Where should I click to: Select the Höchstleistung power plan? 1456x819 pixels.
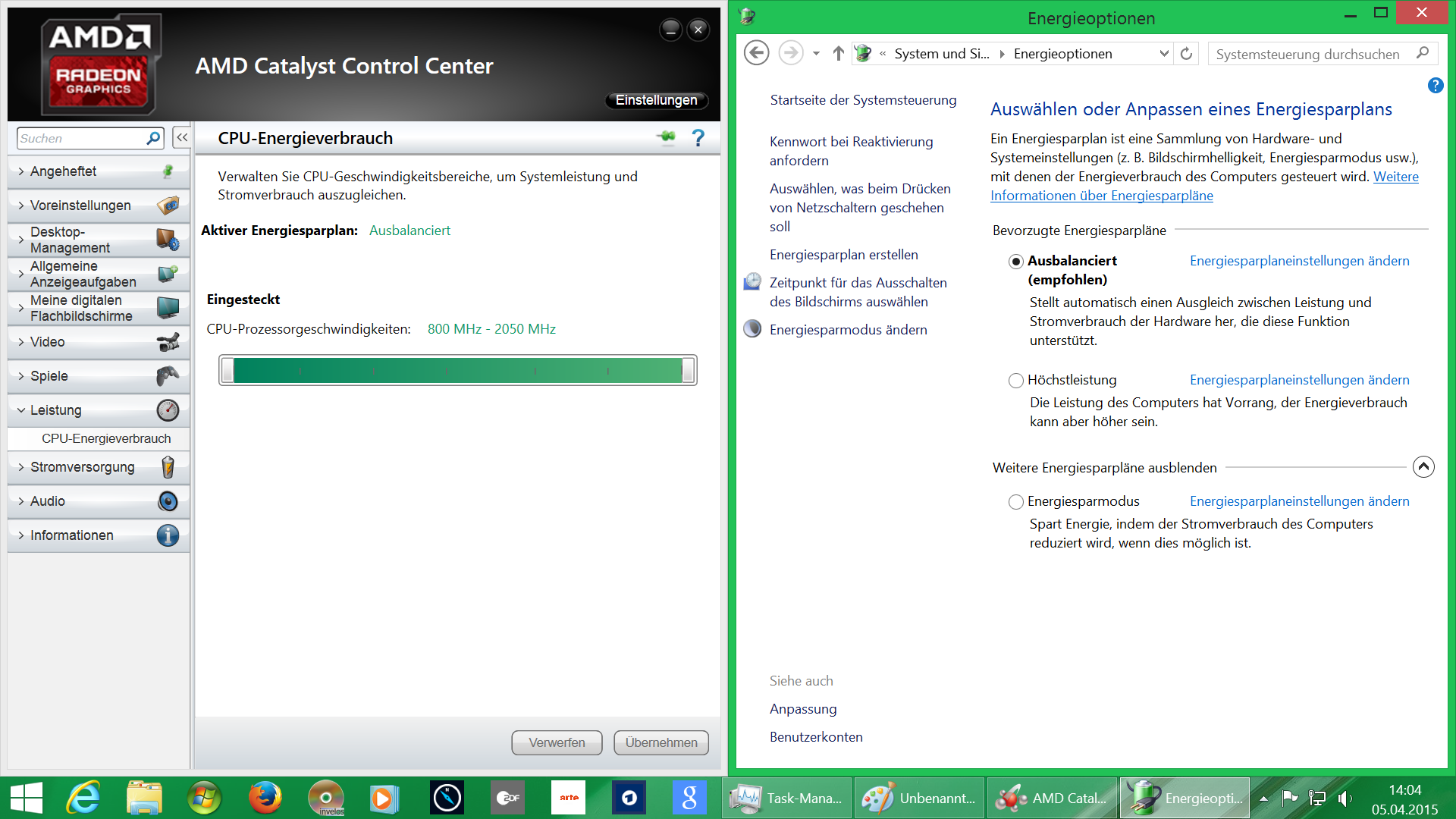(1015, 381)
